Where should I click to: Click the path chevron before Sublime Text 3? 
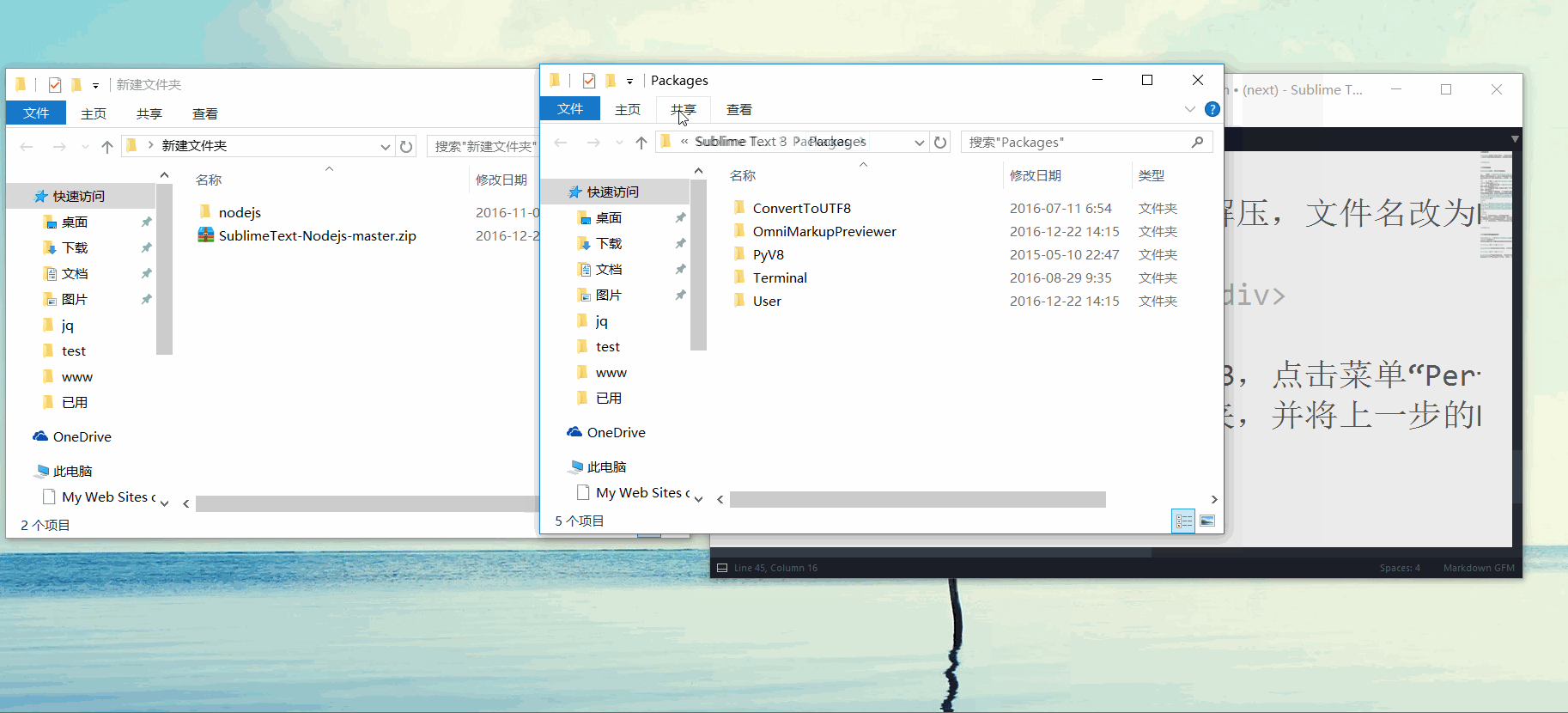[x=684, y=142]
